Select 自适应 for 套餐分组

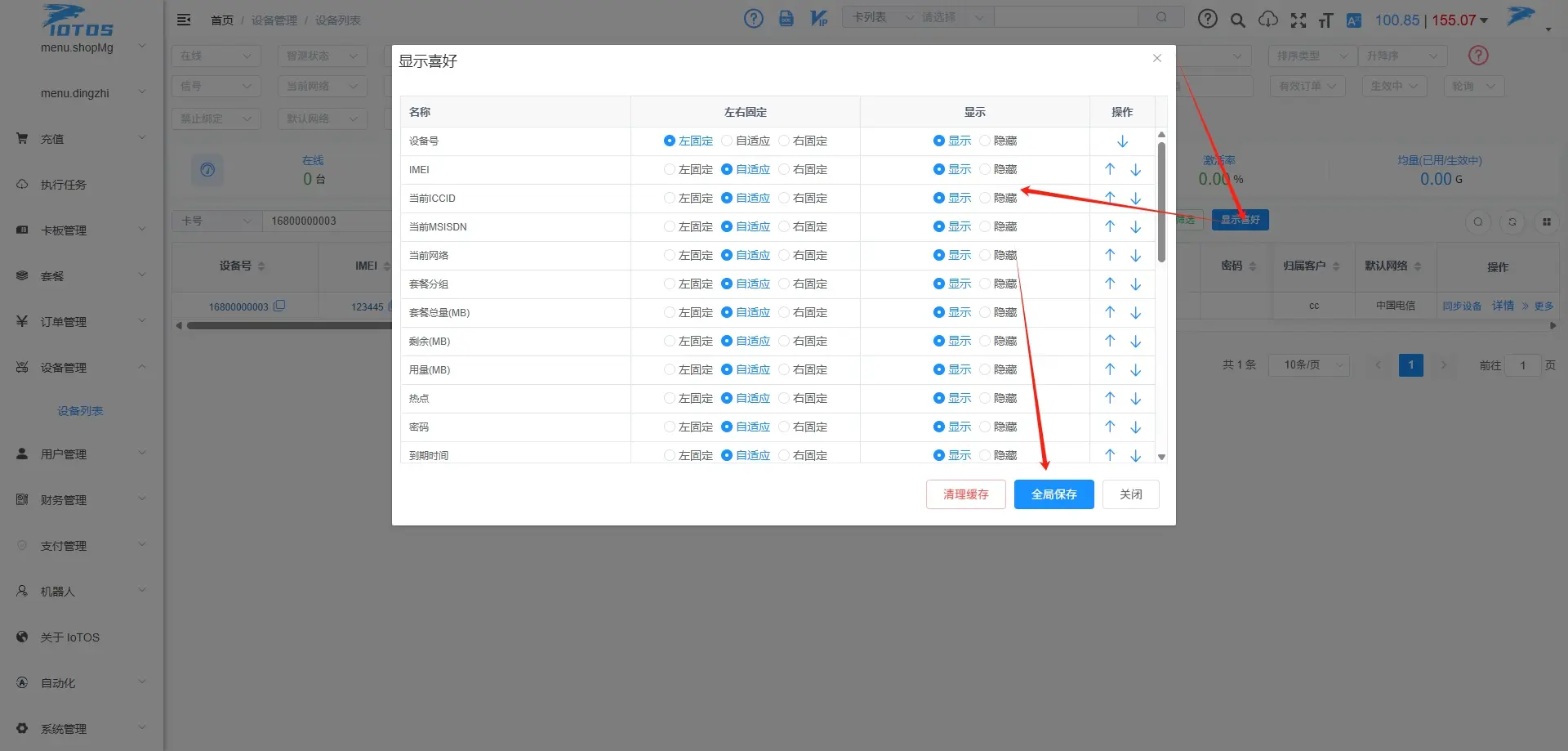click(746, 284)
